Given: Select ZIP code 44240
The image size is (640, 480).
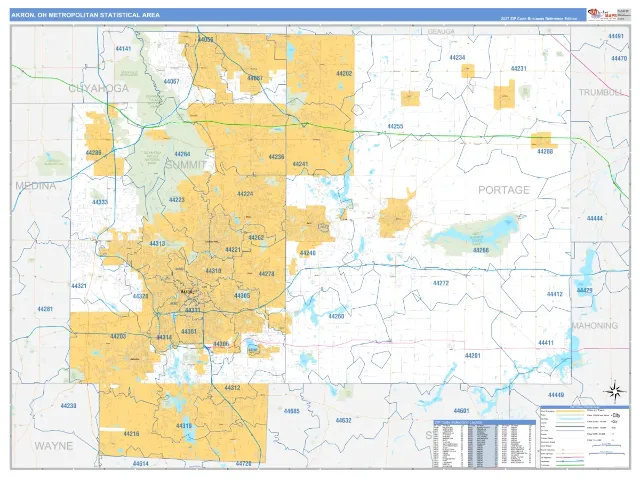Looking at the screenshot, I should point(308,253).
